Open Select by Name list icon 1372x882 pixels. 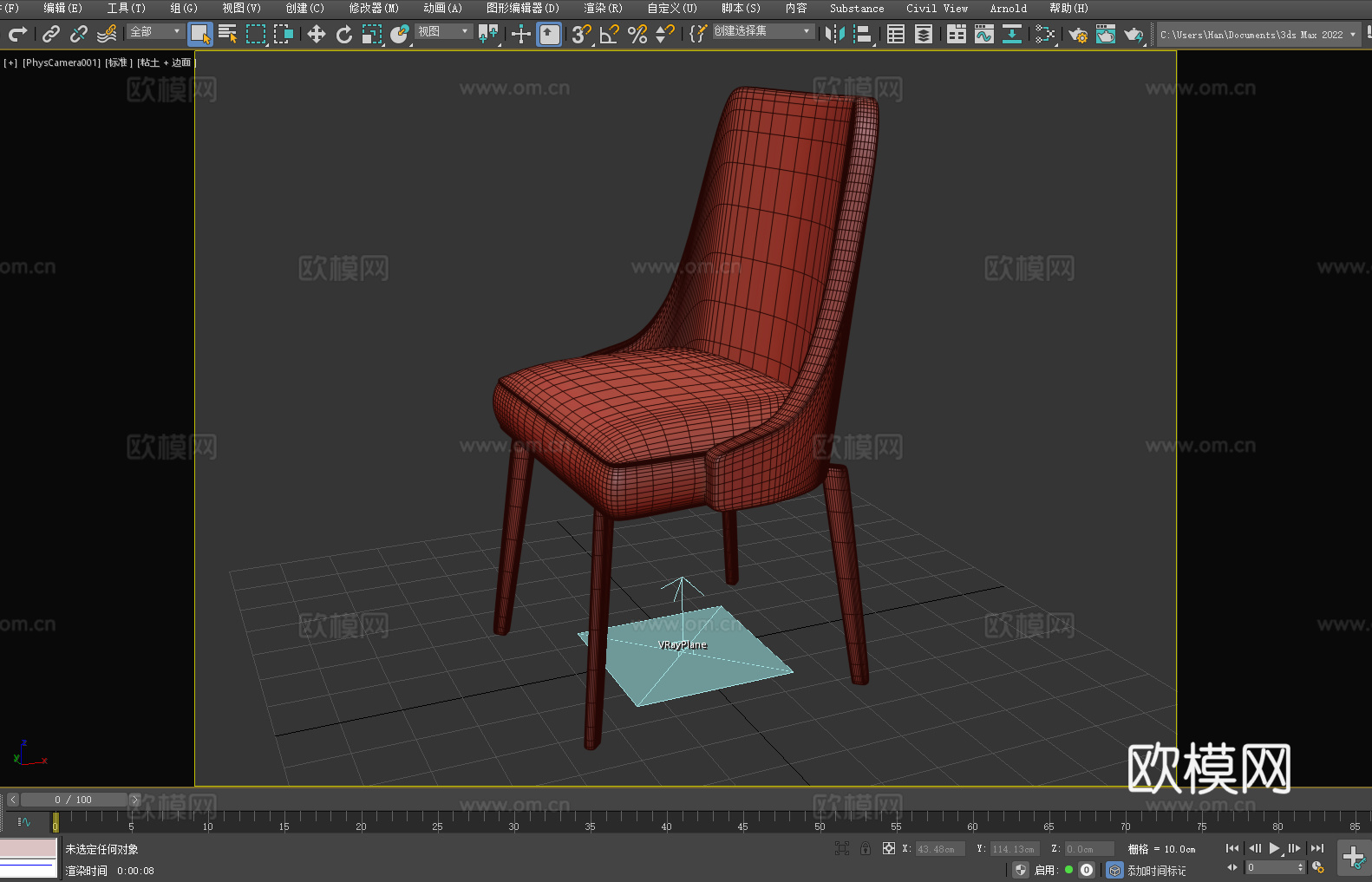point(228,34)
